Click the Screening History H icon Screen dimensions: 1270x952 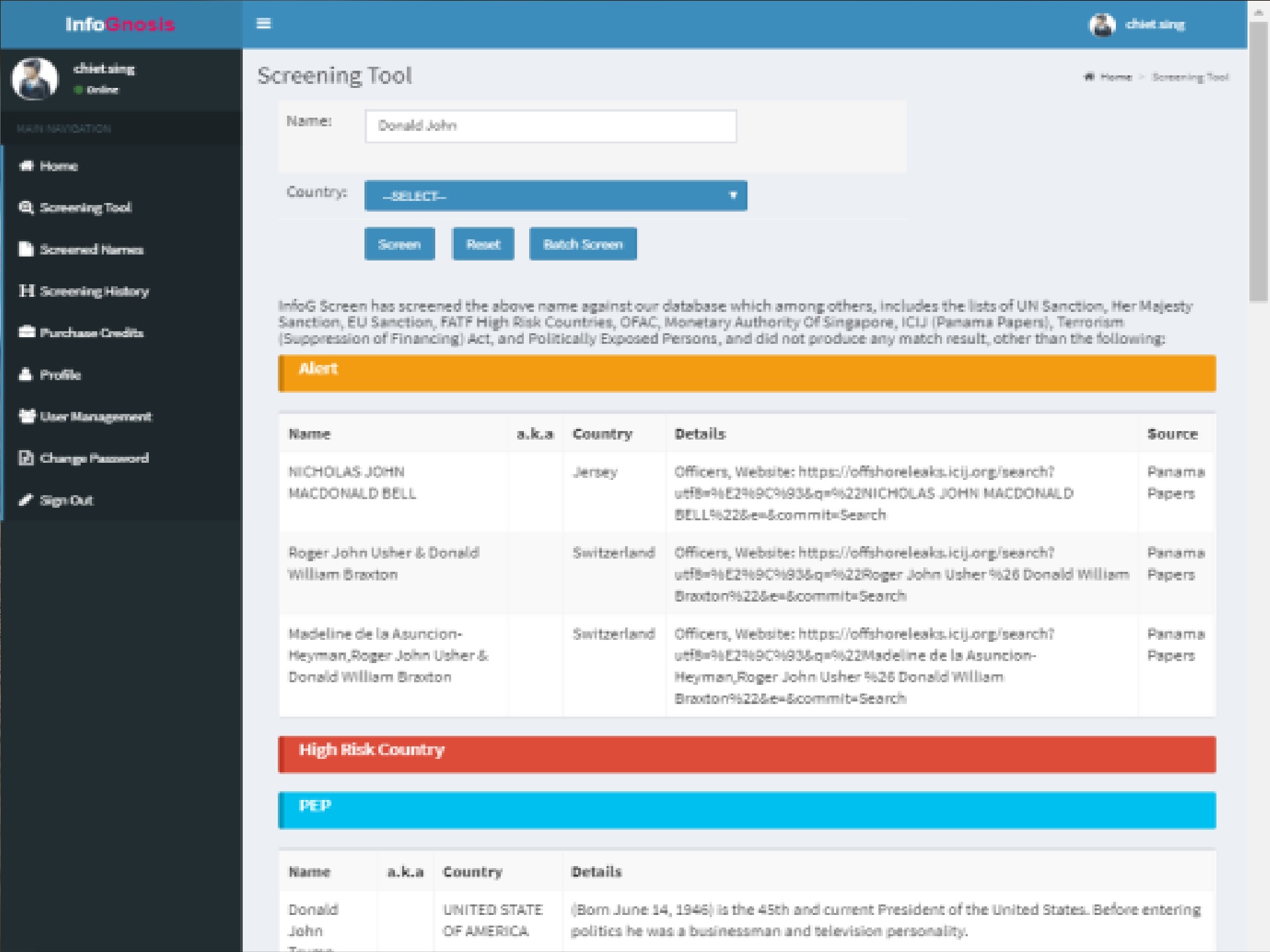click(x=26, y=291)
